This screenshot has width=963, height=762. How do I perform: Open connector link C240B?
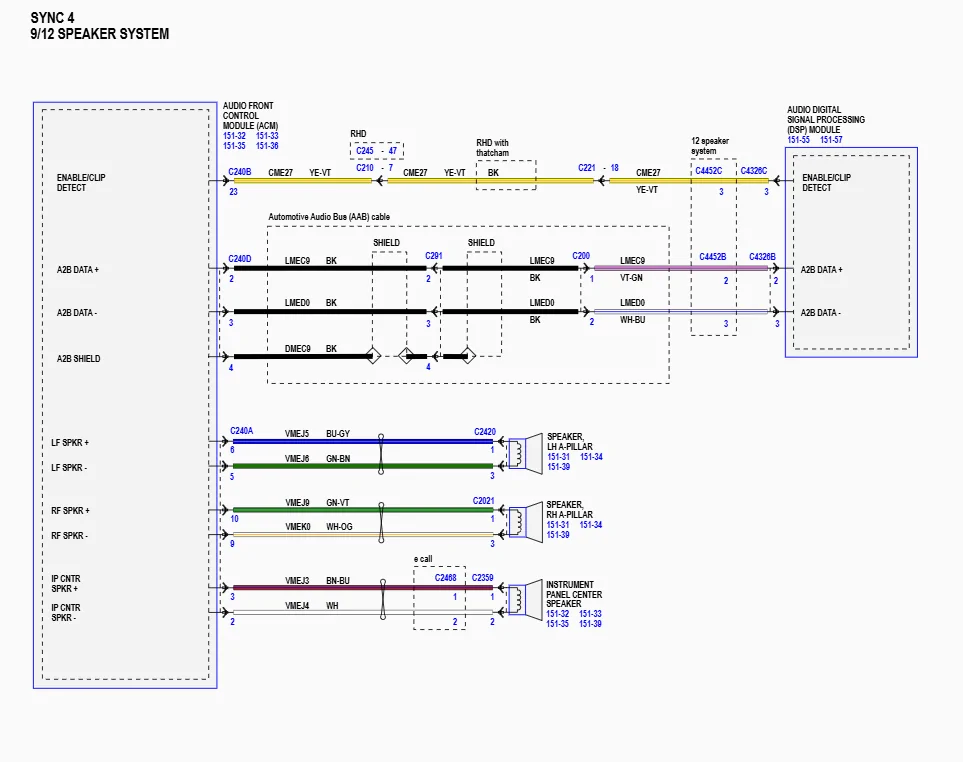[240, 172]
